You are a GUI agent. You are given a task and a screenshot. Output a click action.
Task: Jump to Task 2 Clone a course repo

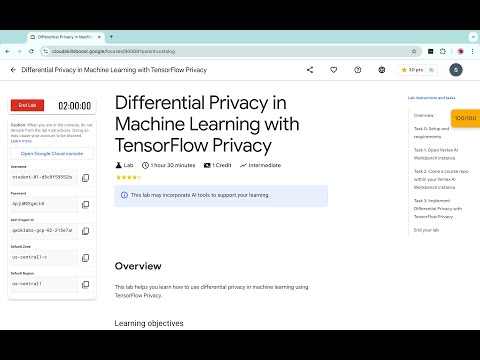pos(441,179)
